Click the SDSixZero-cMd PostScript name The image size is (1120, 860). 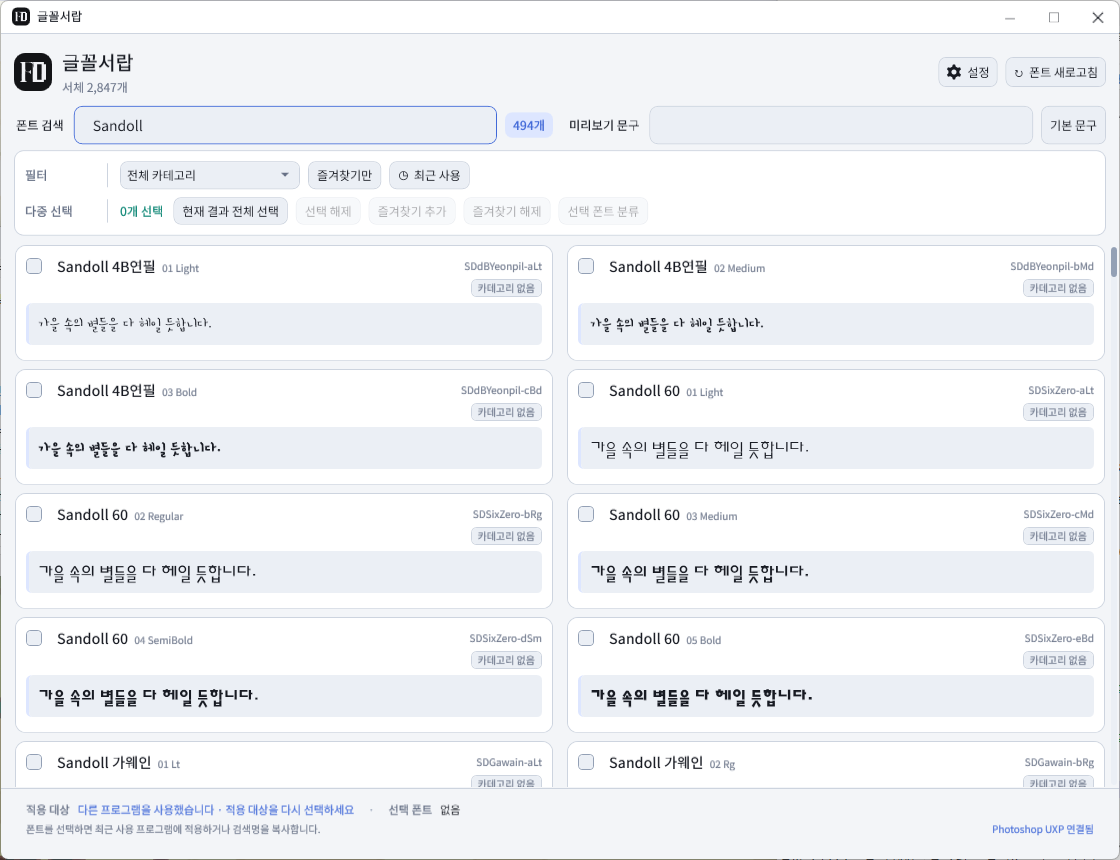click(1059, 514)
